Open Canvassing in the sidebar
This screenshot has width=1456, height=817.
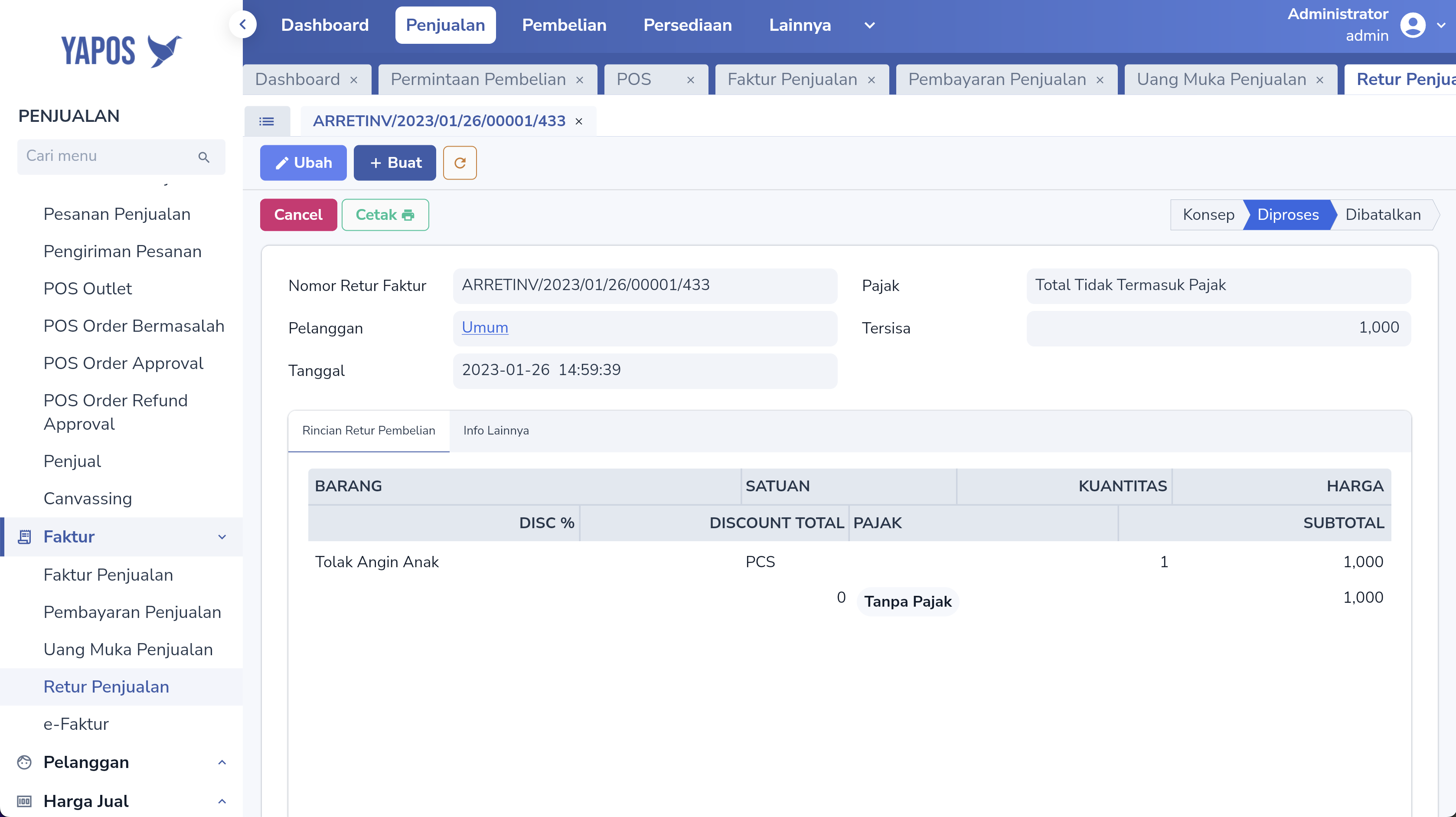pos(88,499)
